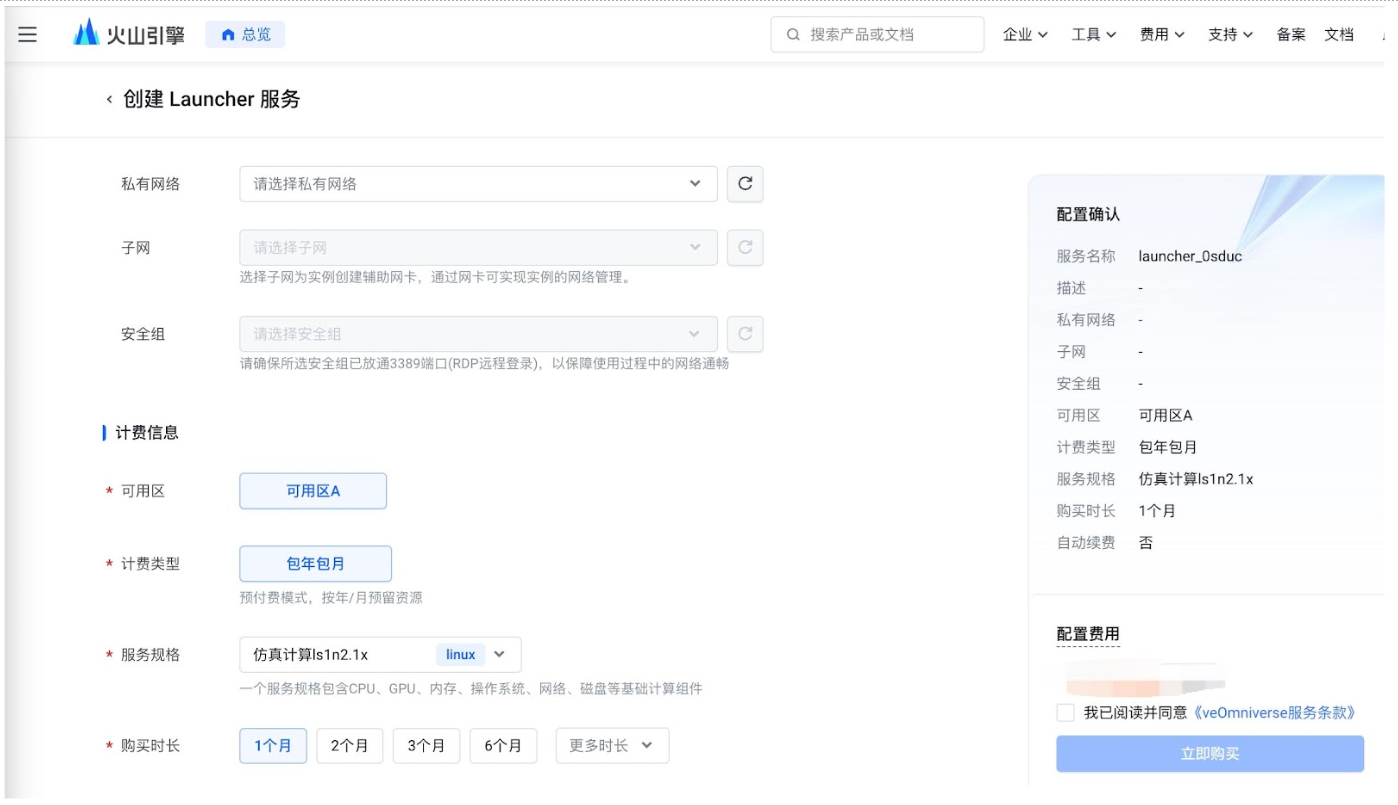Open the 企业 menu

(x=1025, y=35)
